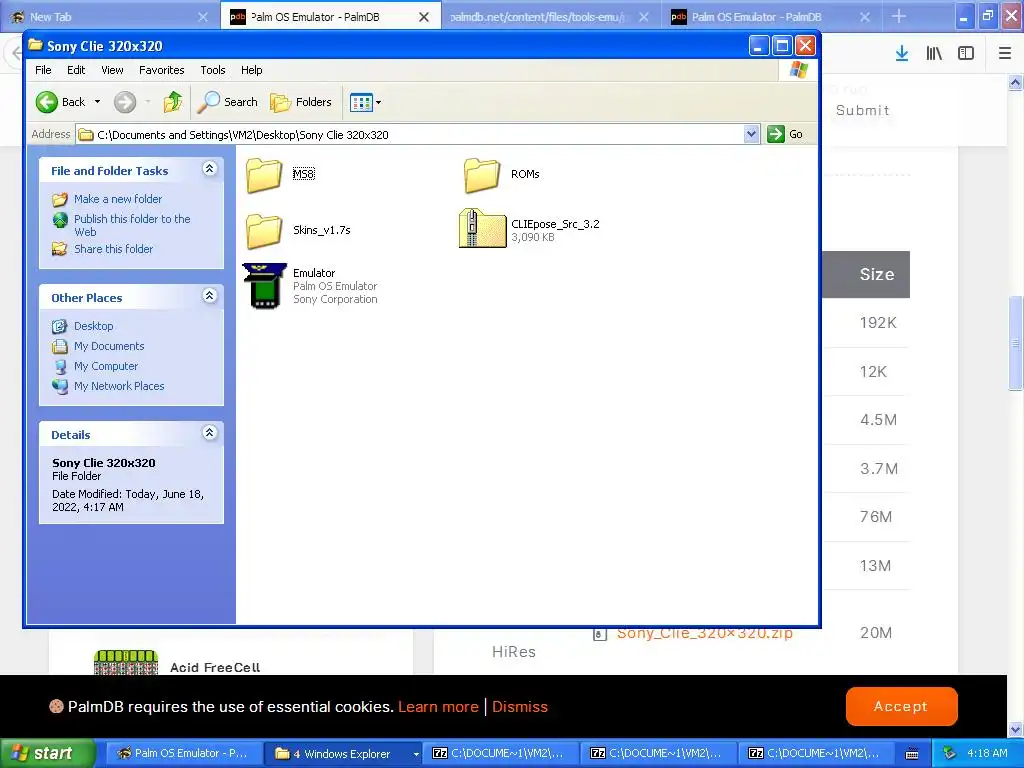1024x768 pixels.
Task: Click Learn more in cookie banner
Action: (x=438, y=707)
